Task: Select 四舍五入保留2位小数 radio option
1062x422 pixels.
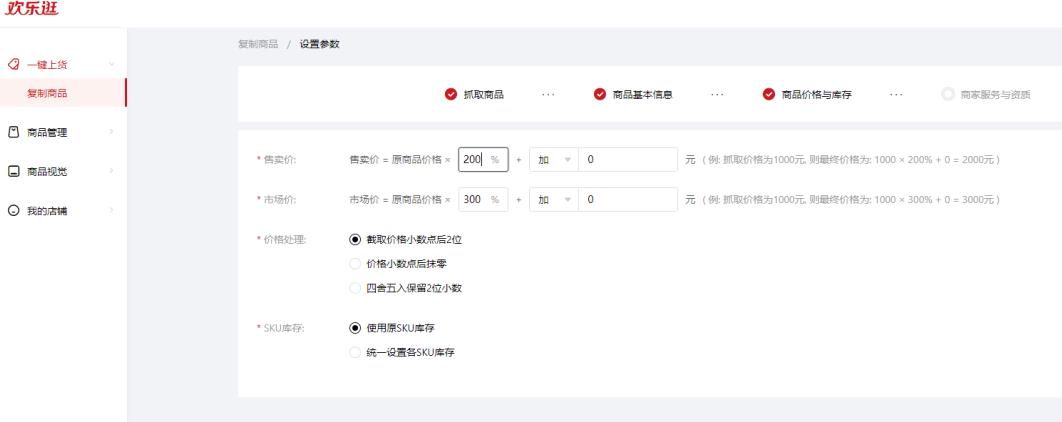Action: [355, 288]
